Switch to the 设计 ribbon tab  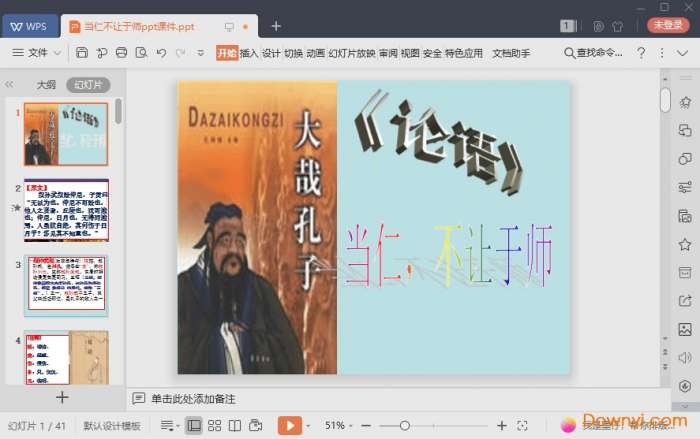tap(271, 53)
